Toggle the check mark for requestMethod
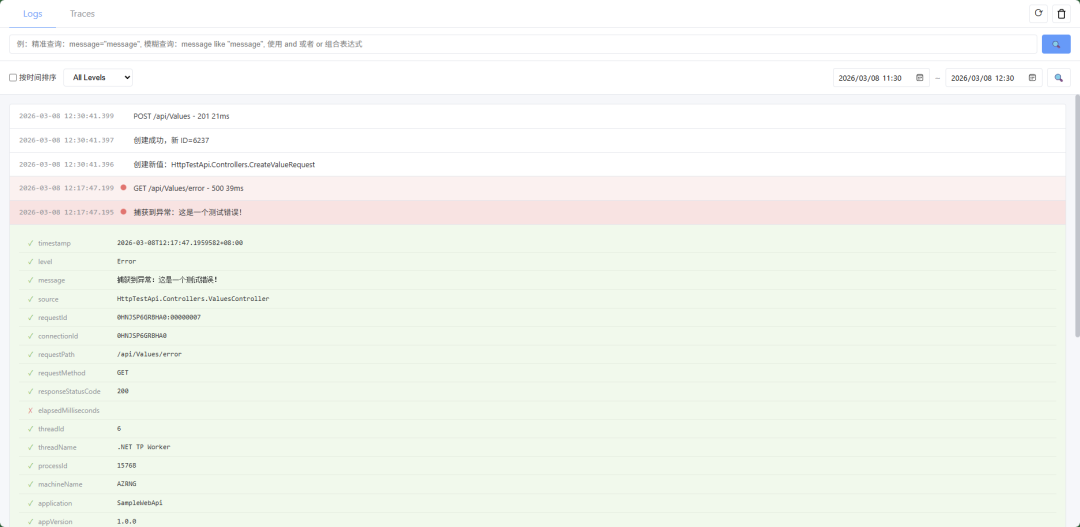The height and width of the screenshot is (527, 1080). point(30,373)
